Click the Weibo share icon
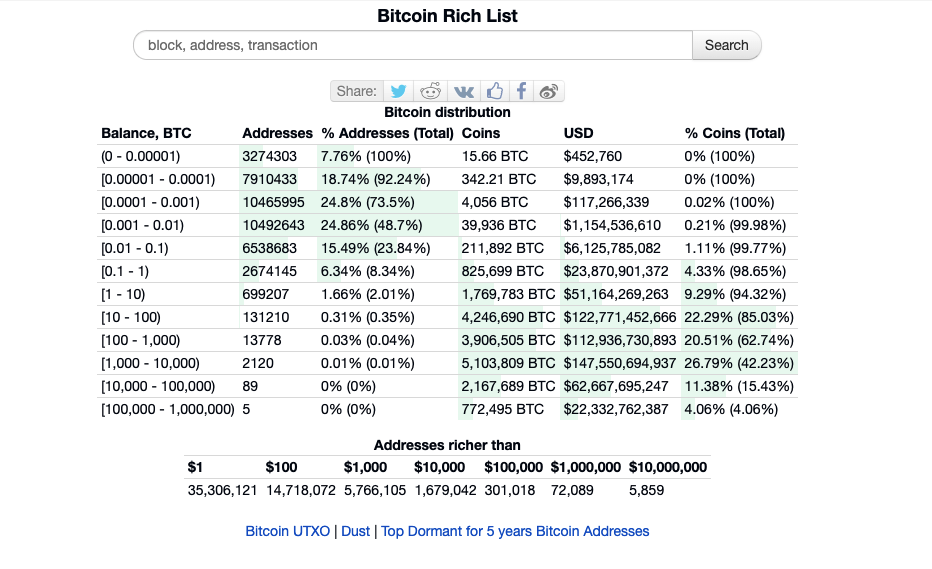932x569 pixels. click(x=548, y=91)
